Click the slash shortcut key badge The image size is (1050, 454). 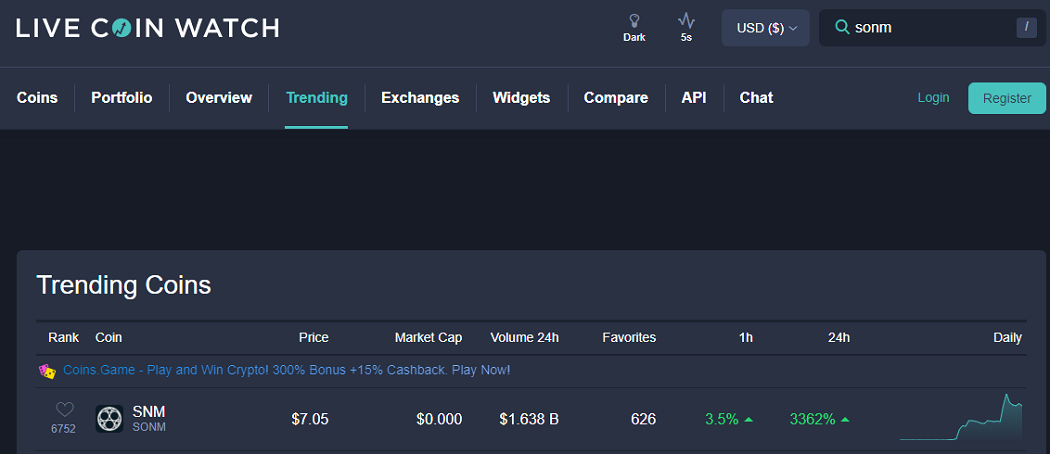click(1026, 27)
